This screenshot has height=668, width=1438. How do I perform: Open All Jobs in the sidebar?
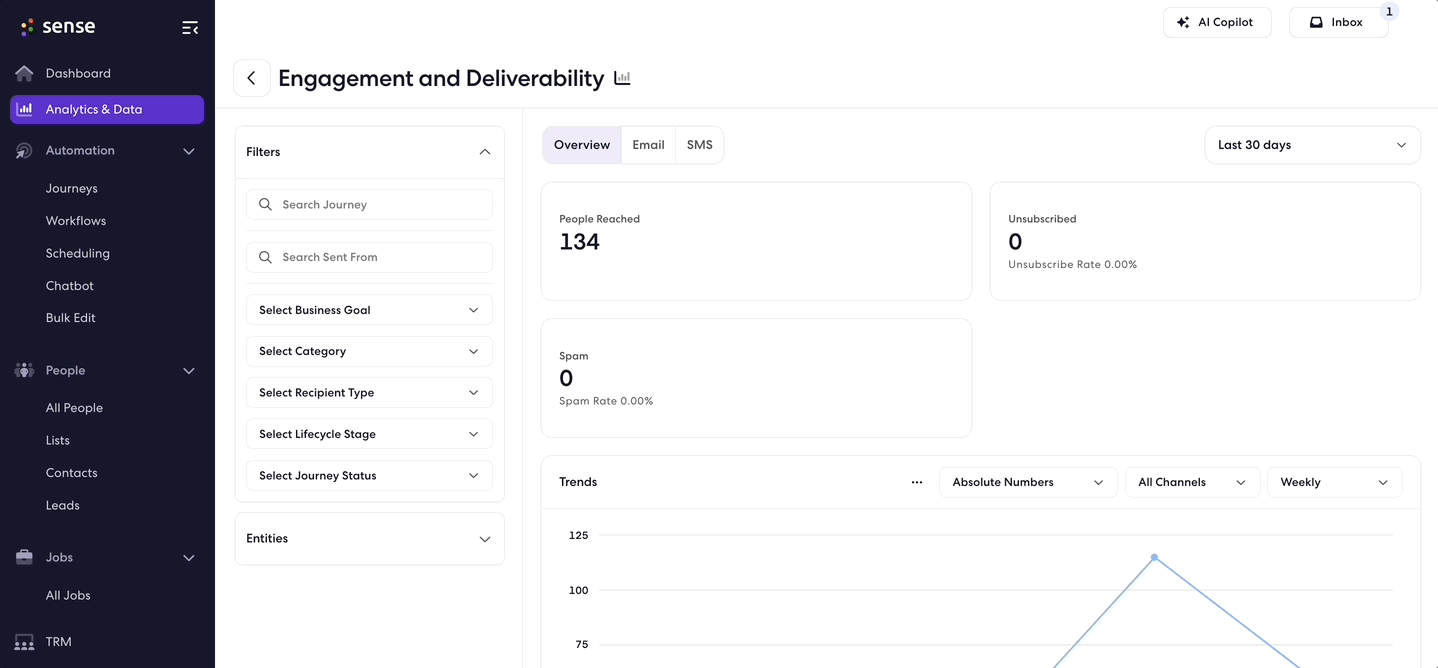[x=68, y=595]
